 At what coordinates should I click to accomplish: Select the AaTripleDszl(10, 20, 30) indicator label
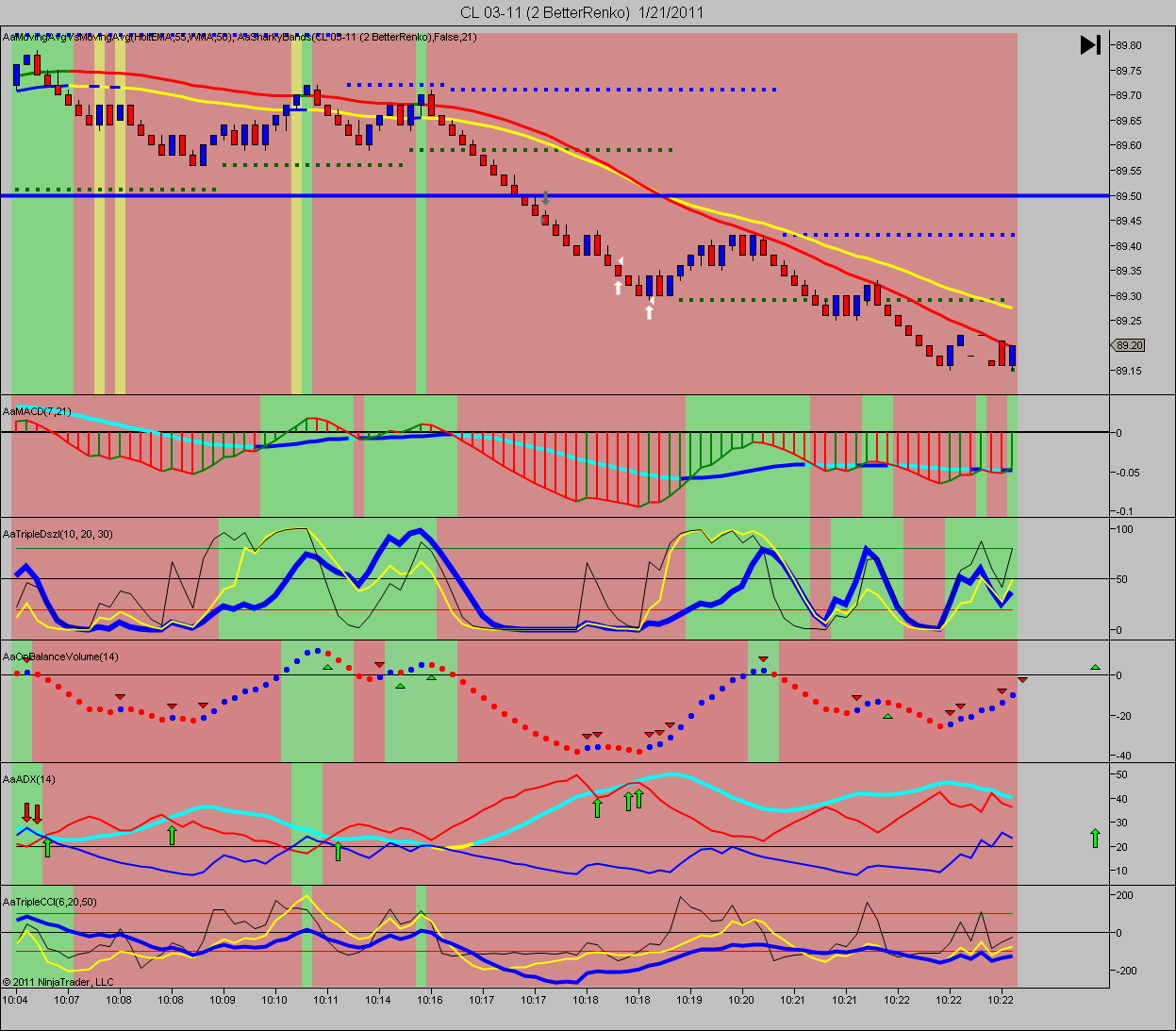tap(58, 534)
